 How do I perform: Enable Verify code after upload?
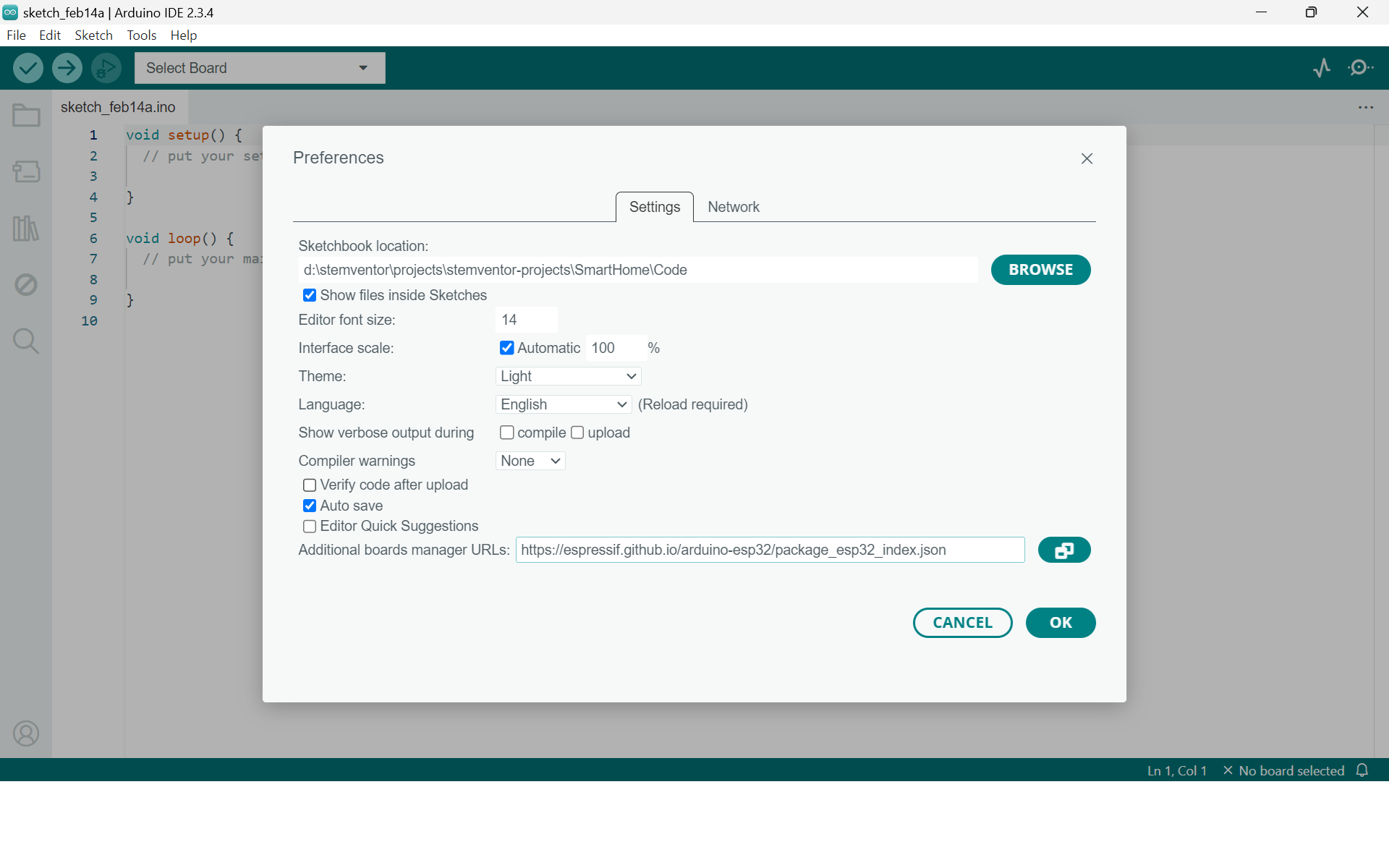[x=310, y=485]
